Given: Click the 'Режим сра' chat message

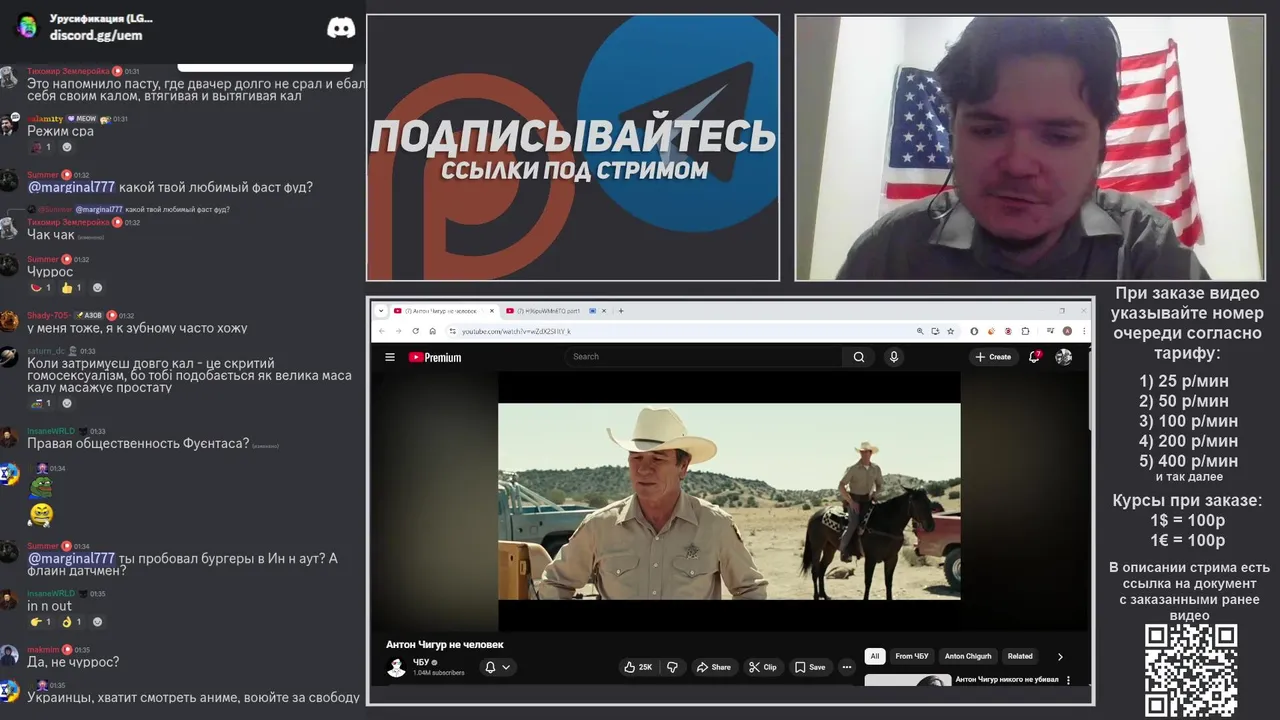Looking at the screenshot, I should click(60, 131).
